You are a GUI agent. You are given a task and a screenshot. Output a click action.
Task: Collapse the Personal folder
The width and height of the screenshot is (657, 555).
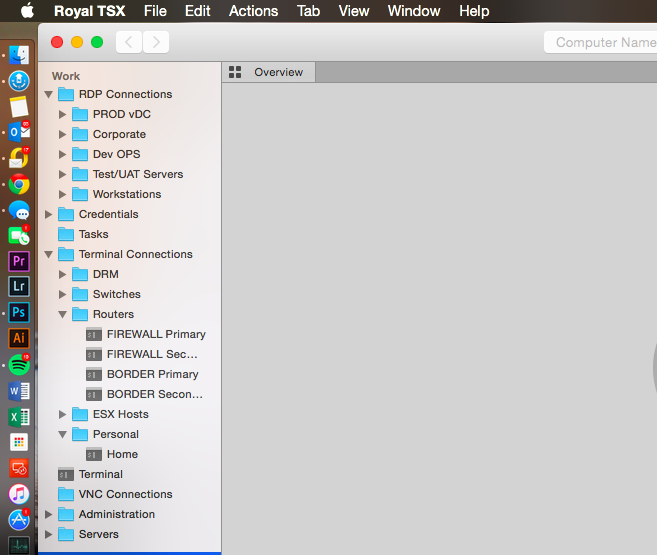click(62, 435)
